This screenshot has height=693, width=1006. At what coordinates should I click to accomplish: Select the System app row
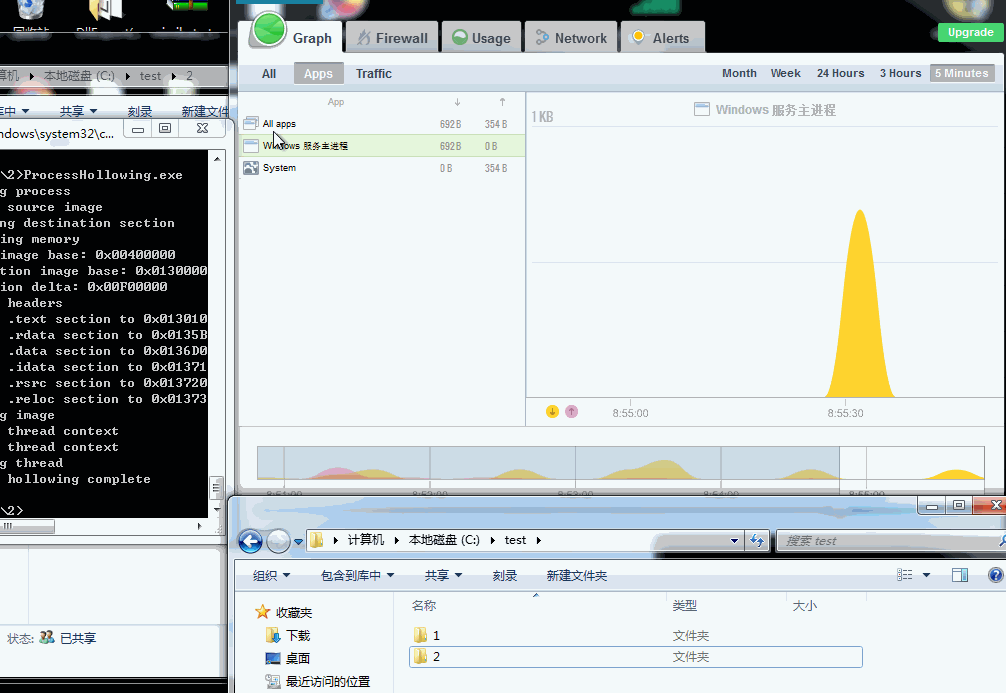click(x=383, y=167)
